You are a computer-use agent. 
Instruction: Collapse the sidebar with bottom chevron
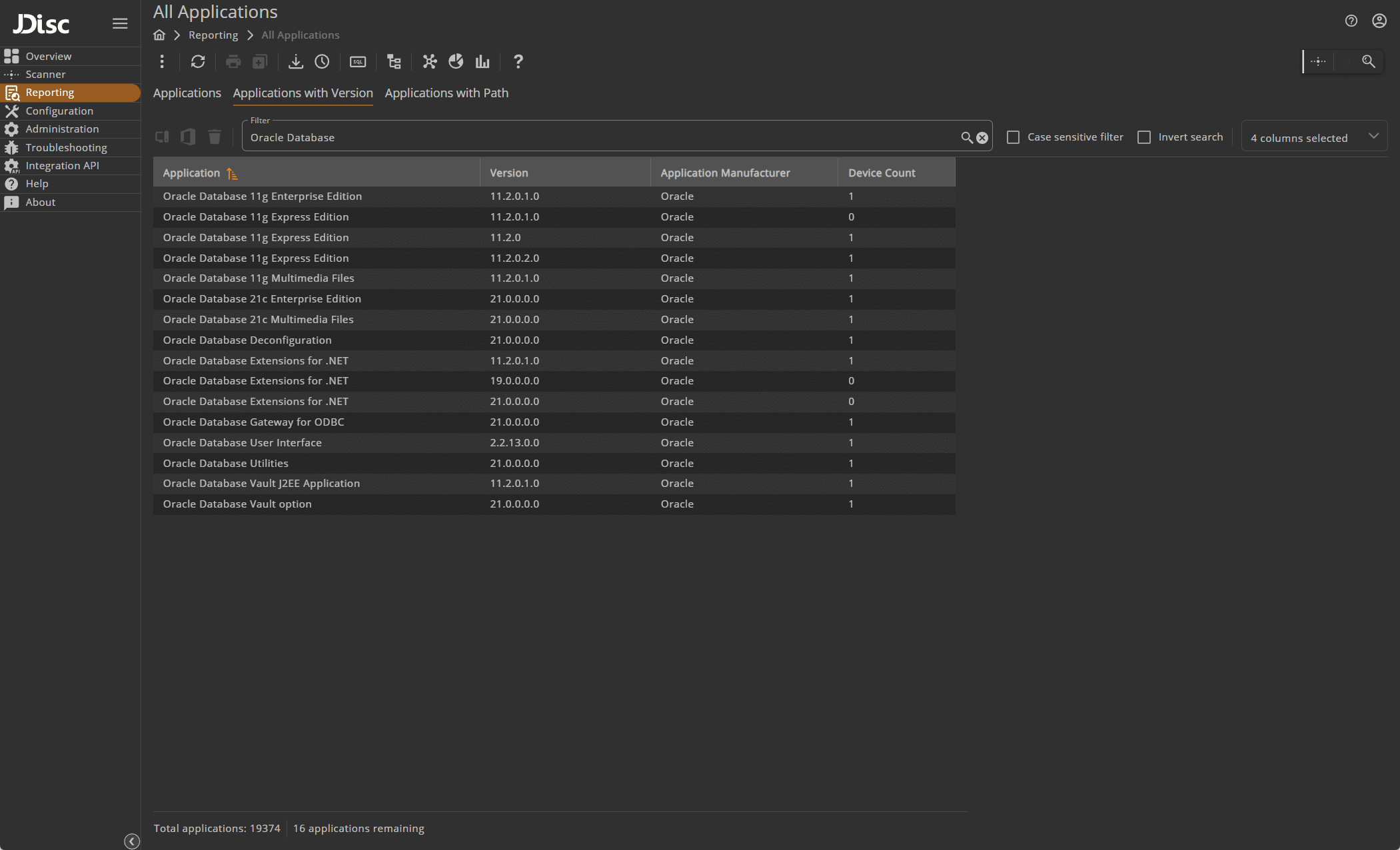pyautogui.click(x=132, y=841)
